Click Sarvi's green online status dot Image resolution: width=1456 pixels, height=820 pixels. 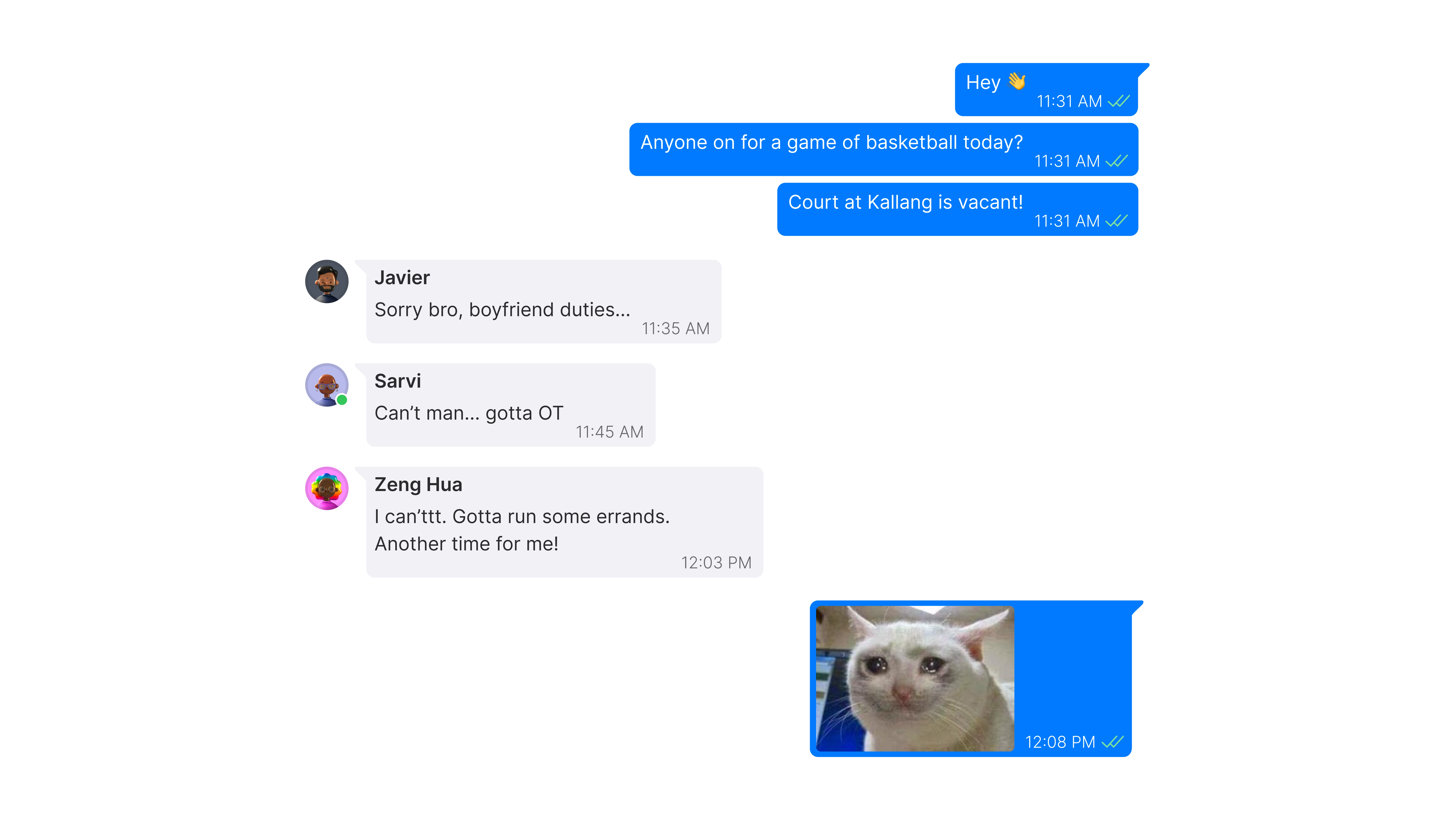pyautogui.click(x=342, y=400)
